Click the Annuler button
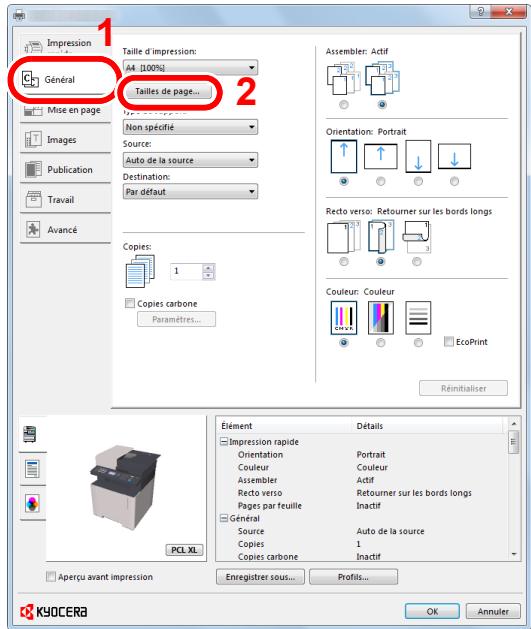The width and height of the screenshot is (531, 629). pyautogui.click(x=493, y=611)
